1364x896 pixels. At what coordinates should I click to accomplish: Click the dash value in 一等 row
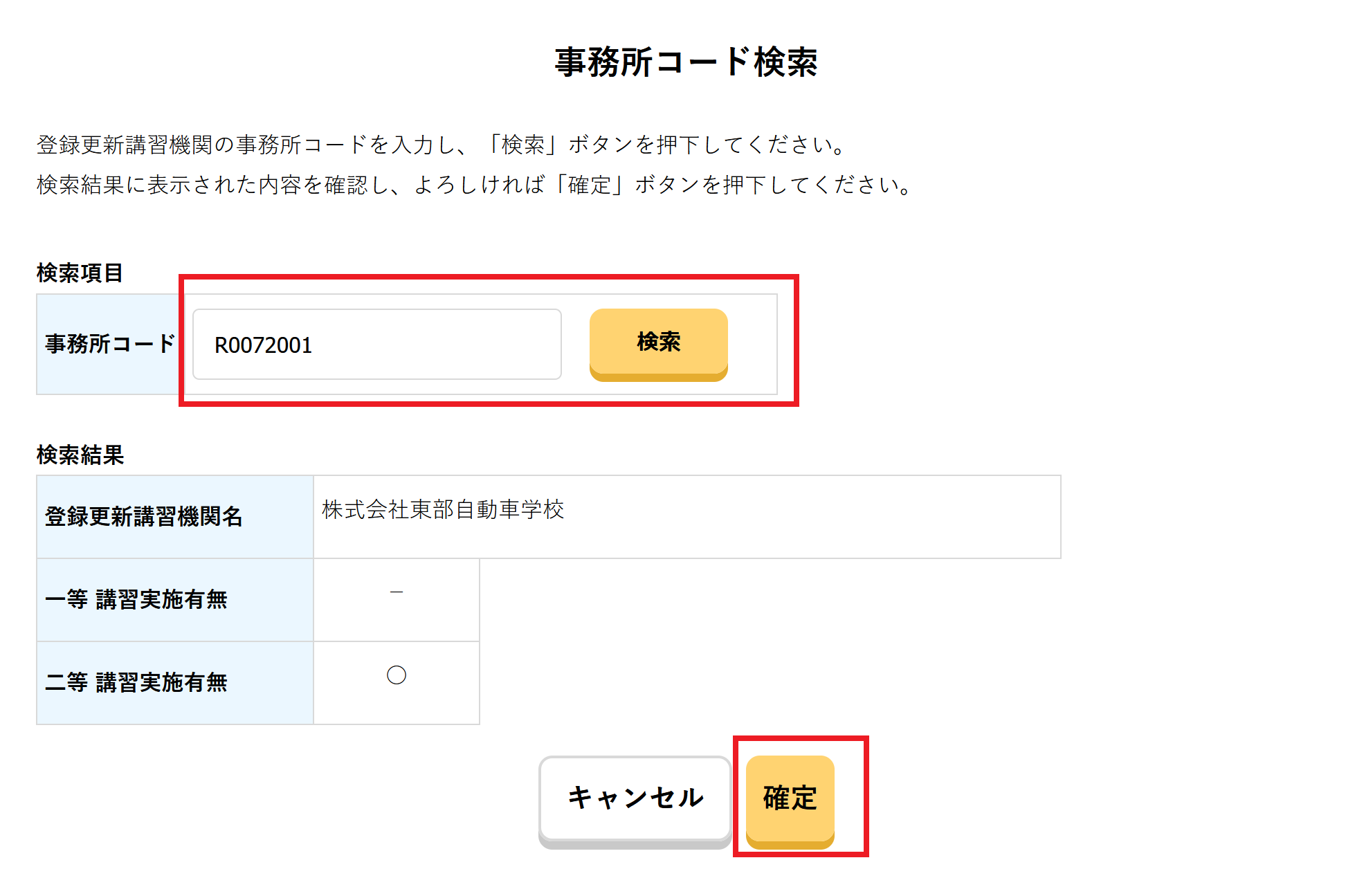tap(397, 592)
